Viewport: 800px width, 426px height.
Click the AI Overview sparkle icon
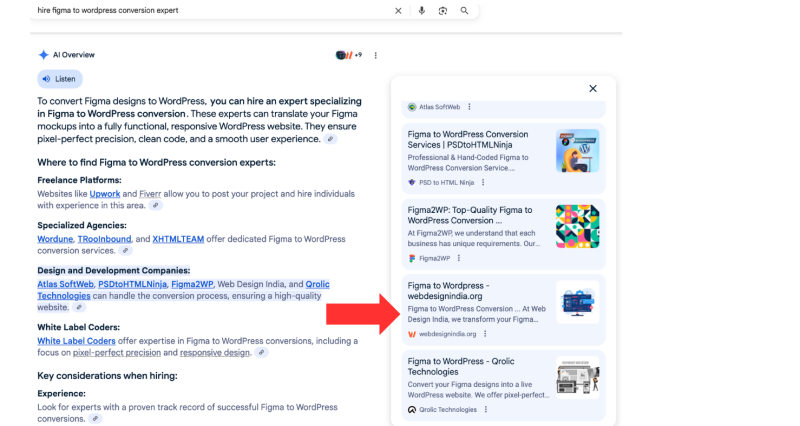(x=43, y=55)
